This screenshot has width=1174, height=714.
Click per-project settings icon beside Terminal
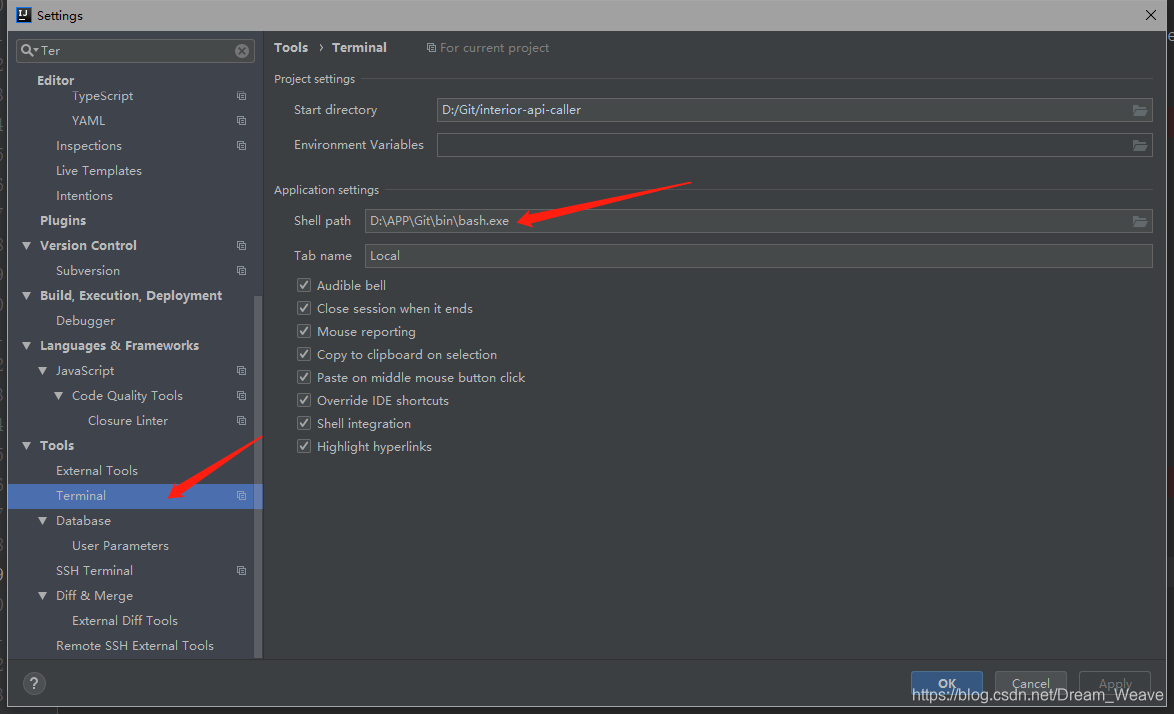pyautogui.click(x=241, y=495)
